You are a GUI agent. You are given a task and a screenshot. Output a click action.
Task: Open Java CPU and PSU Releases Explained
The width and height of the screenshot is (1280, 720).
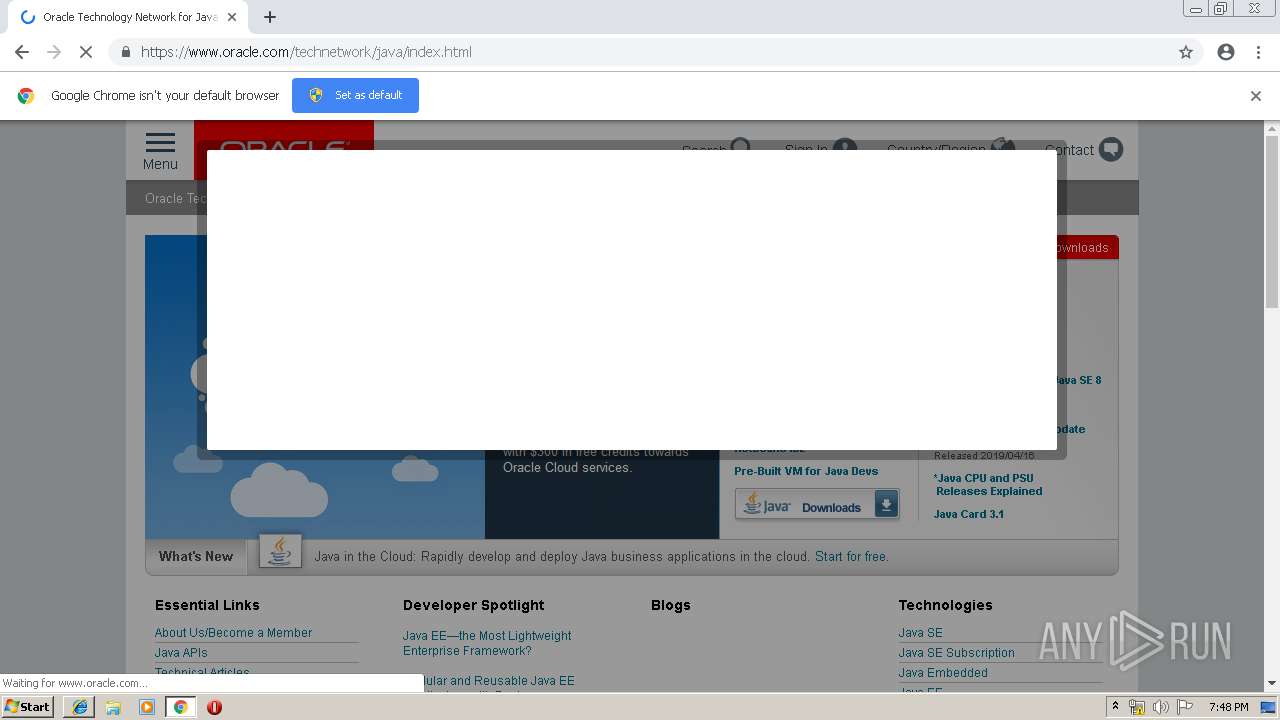point(989,485)
